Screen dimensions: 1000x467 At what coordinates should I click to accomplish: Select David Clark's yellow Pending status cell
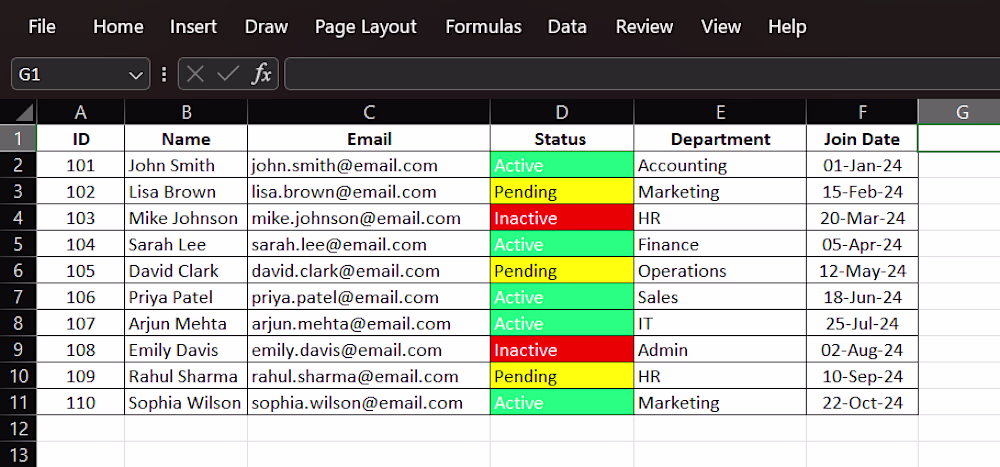click(x=562, y=271)
